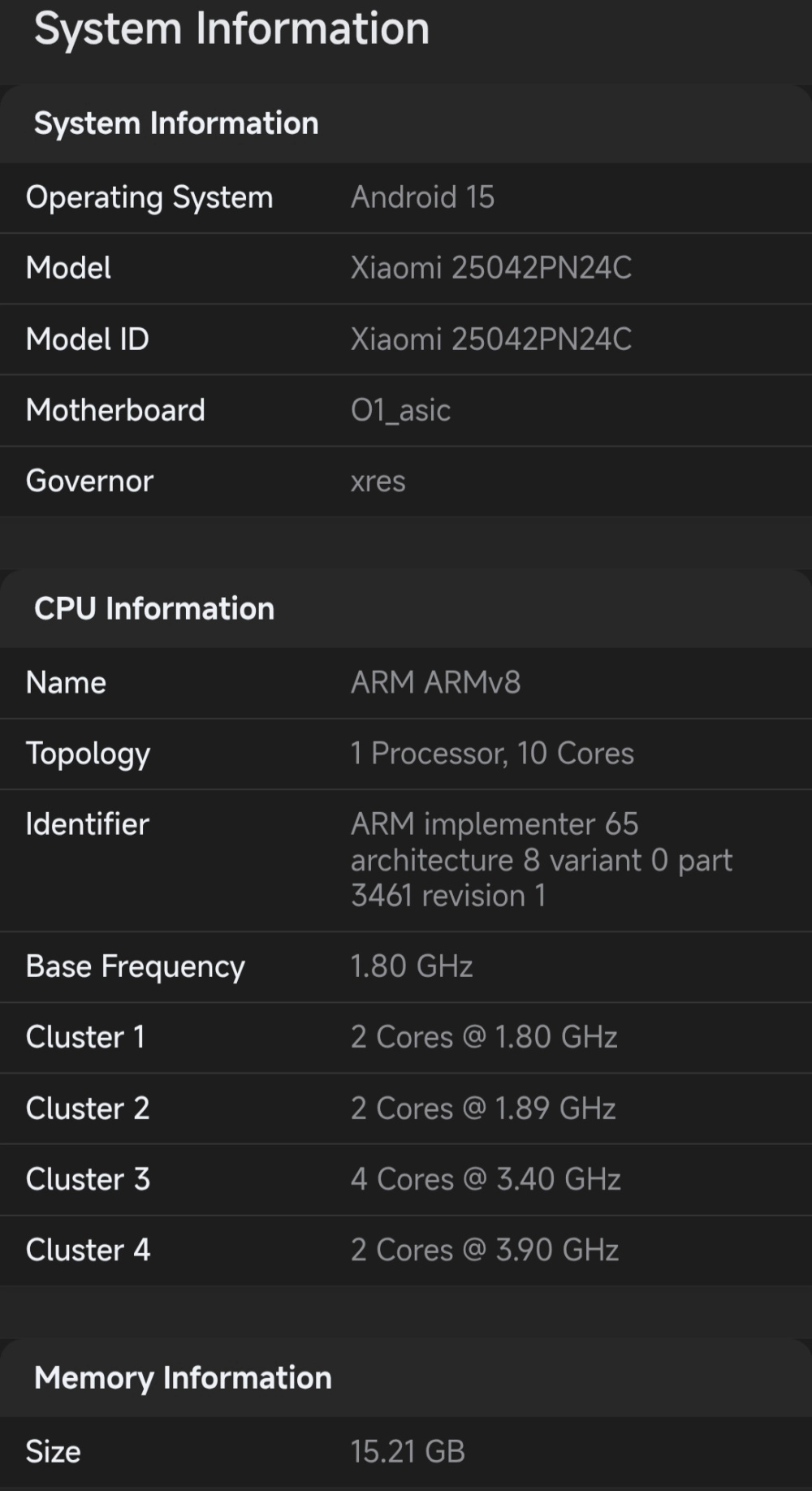
Task: Click the "Cluster 4" label
Action: tap(88, 1250)
